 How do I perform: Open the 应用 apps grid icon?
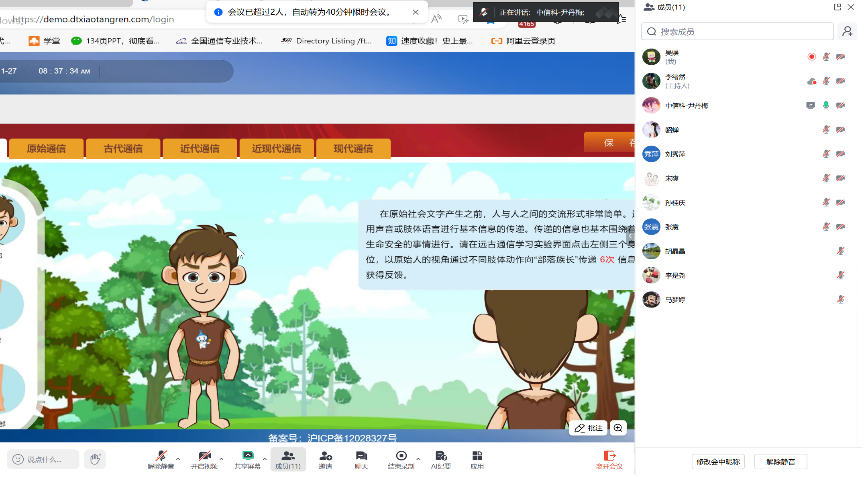pyautogui.click(x=477, y=456)
